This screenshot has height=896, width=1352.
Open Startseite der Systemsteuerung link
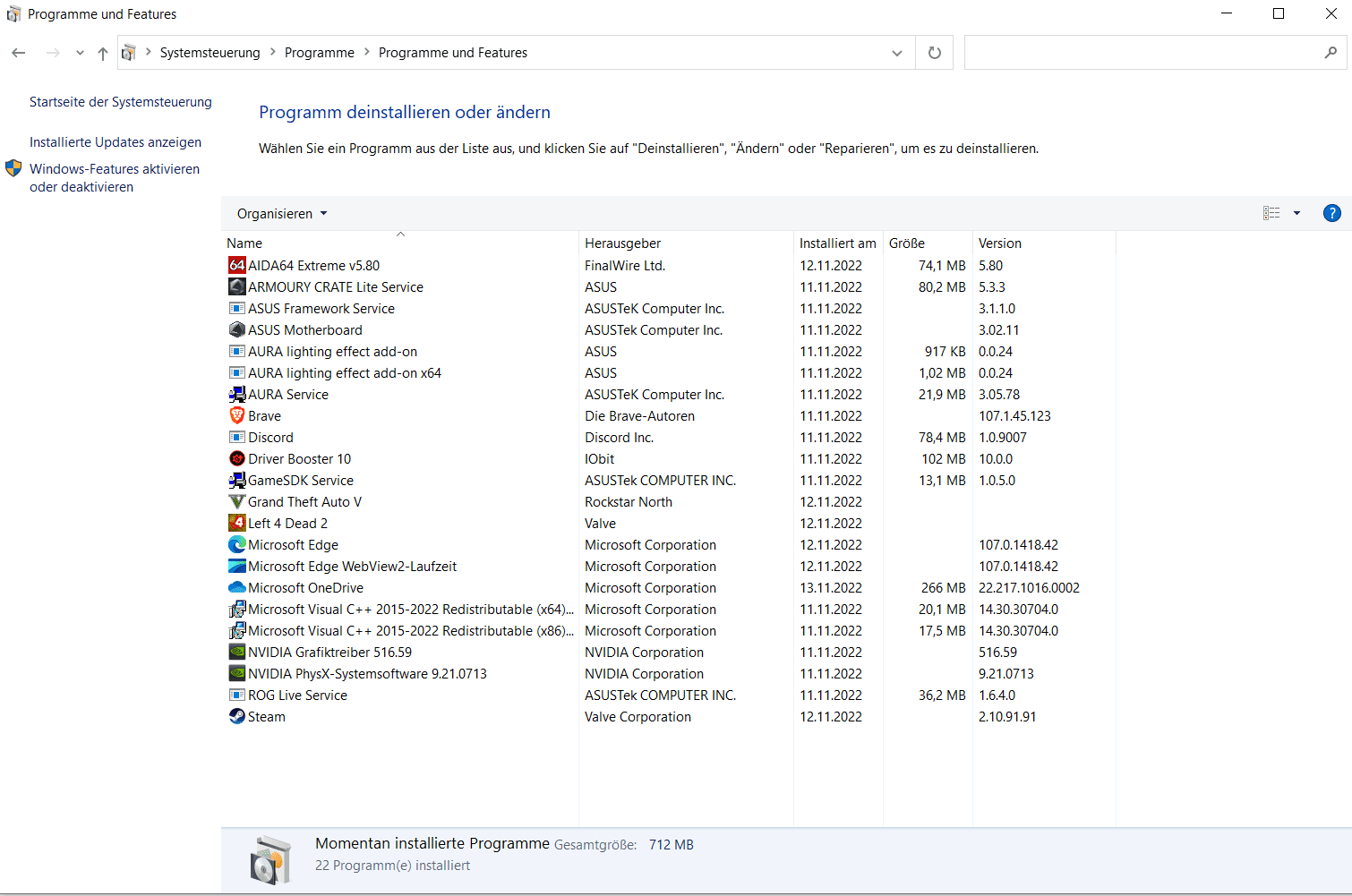point(121,102)
